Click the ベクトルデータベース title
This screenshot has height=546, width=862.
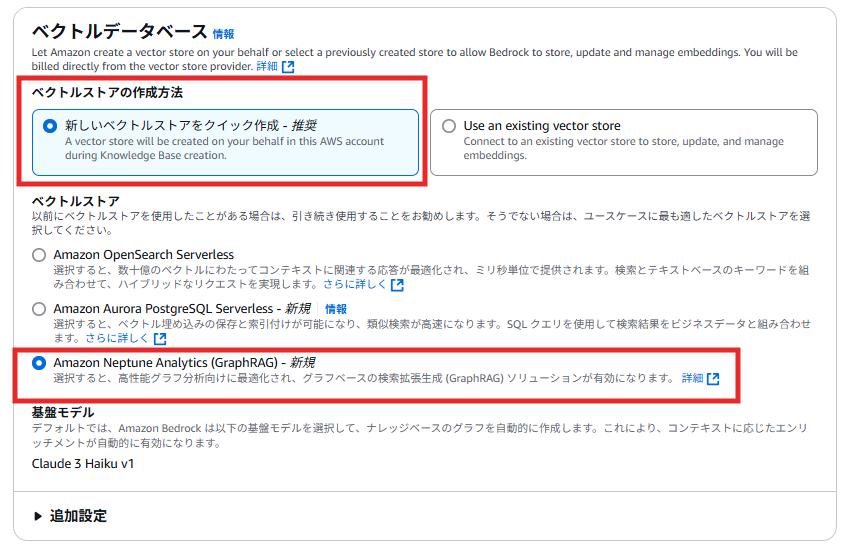point(119,31)
